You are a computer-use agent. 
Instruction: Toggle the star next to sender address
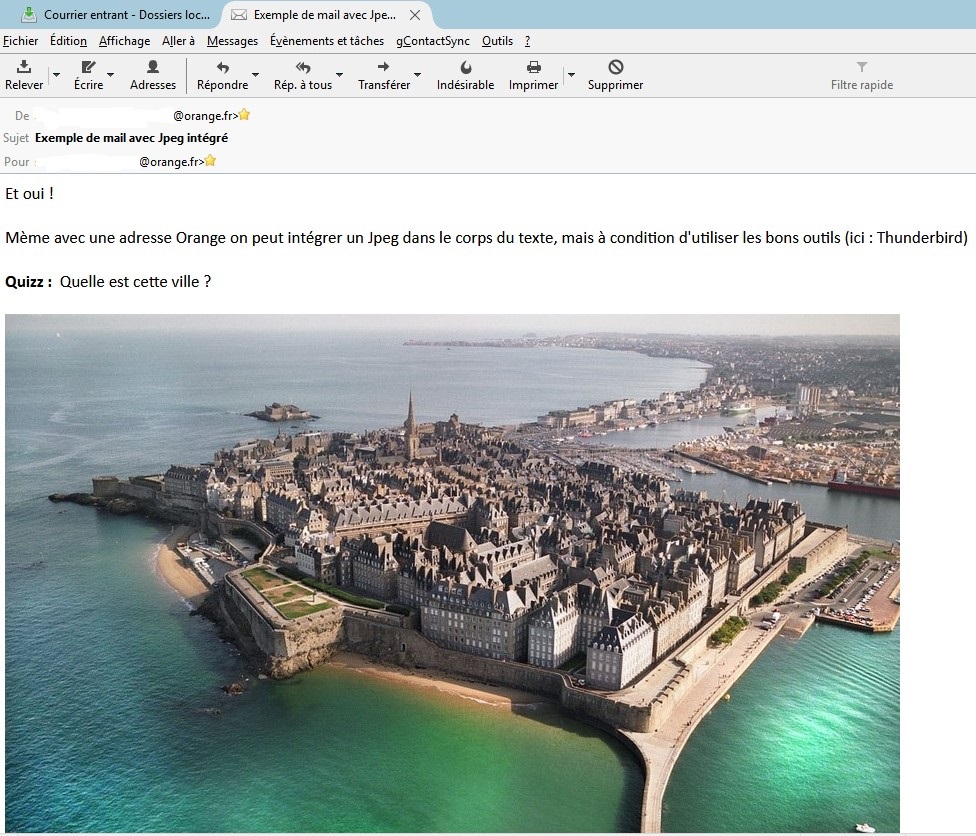pyautogui.click(x=244, y=115)
